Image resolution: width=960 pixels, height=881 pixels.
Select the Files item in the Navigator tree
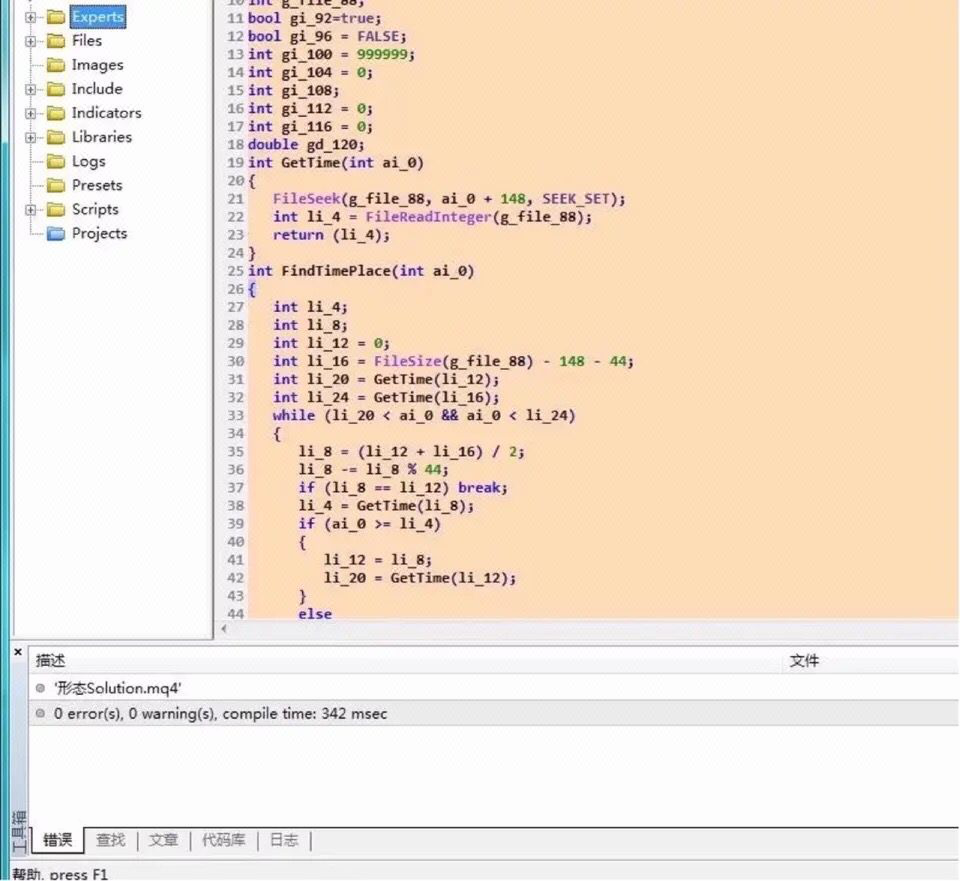coord(87,40)
